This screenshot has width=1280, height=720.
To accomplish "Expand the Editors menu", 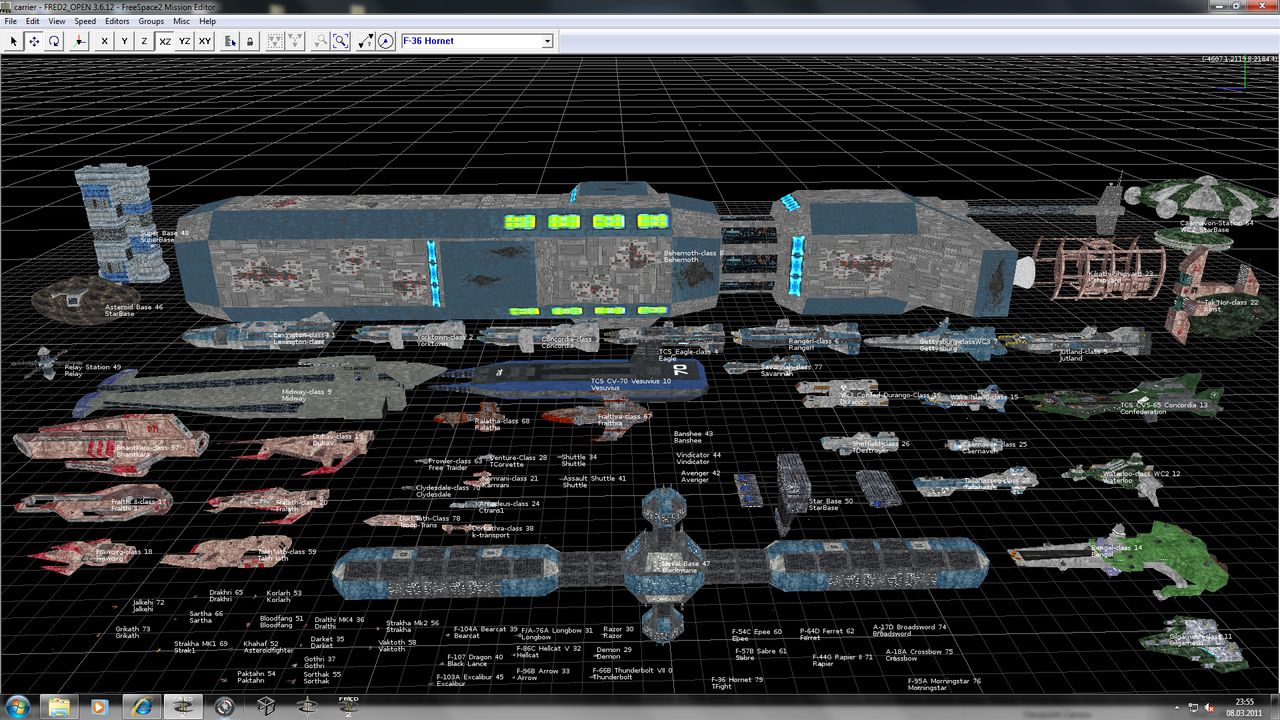I will coord(117,21).
